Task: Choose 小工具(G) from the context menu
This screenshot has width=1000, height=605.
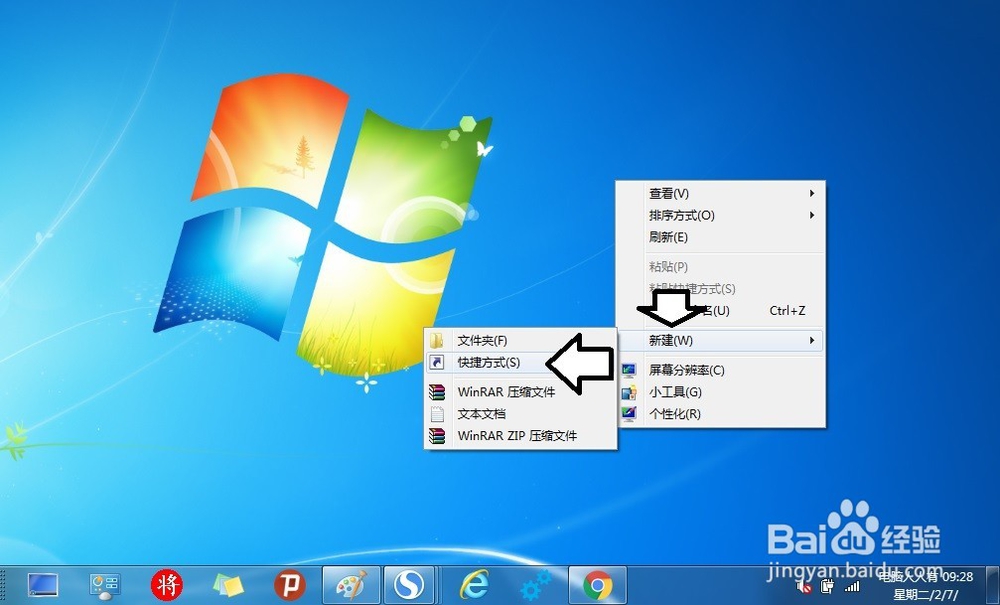Action: pos(721,392)
